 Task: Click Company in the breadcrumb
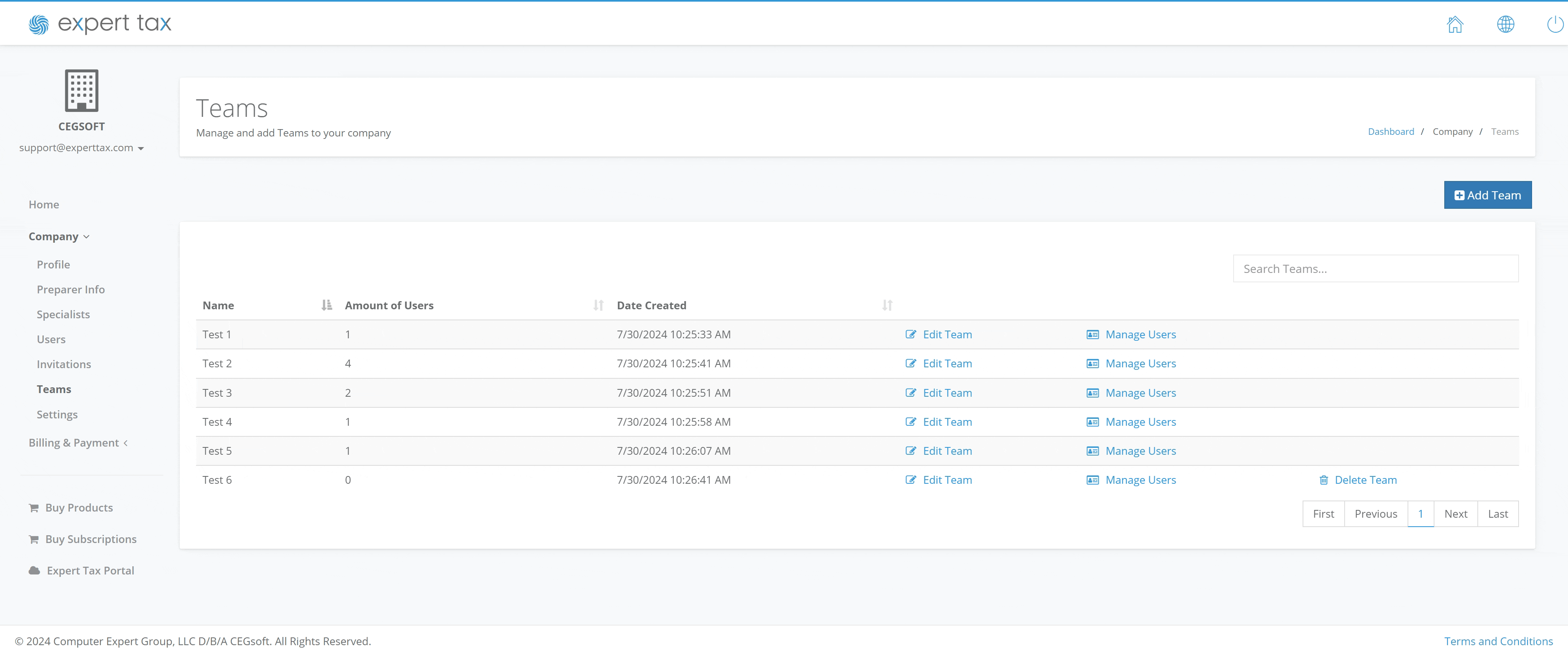1452,132
